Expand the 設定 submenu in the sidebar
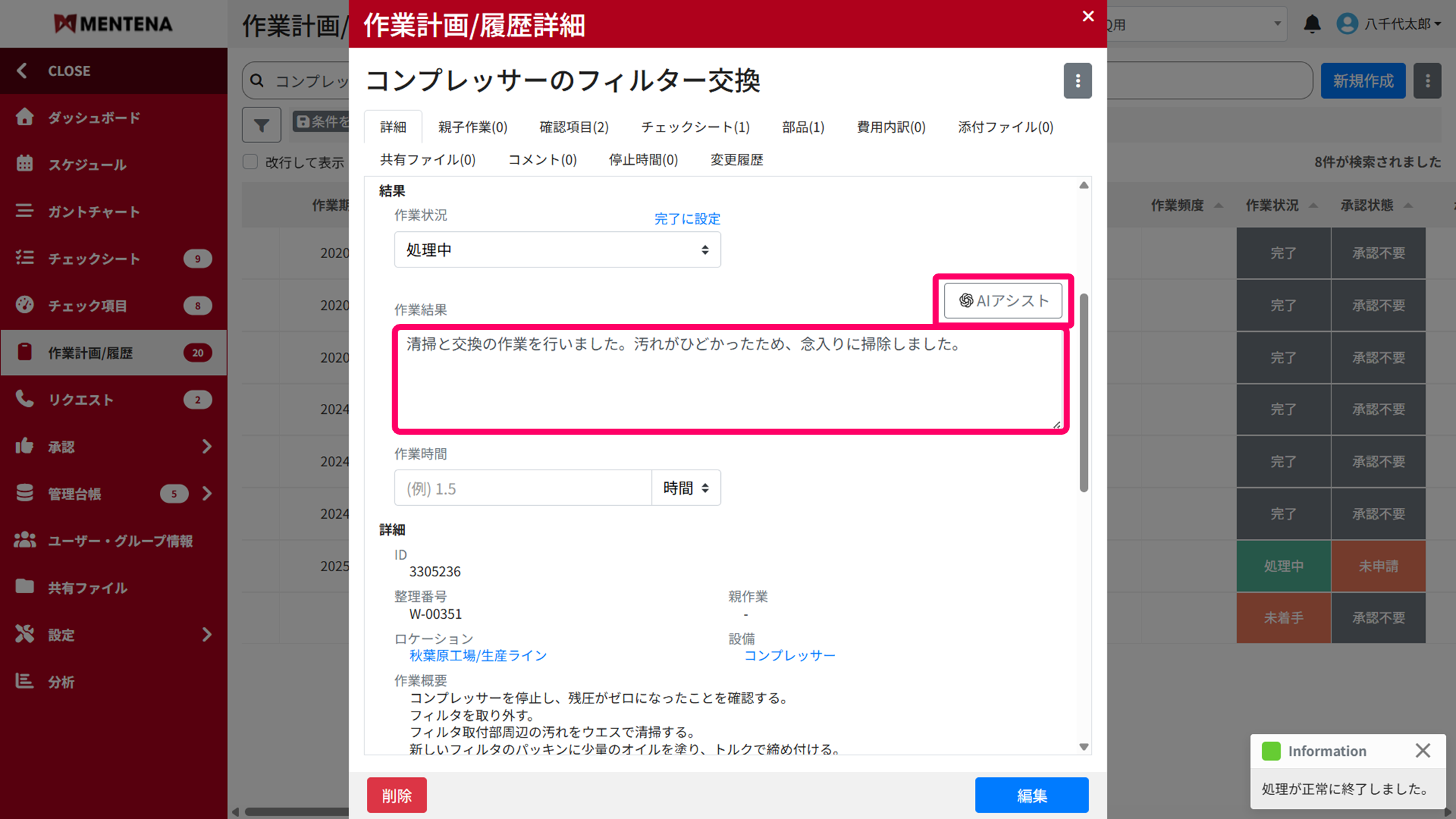Screen dimensions: 1456x819 click(206, 634)
